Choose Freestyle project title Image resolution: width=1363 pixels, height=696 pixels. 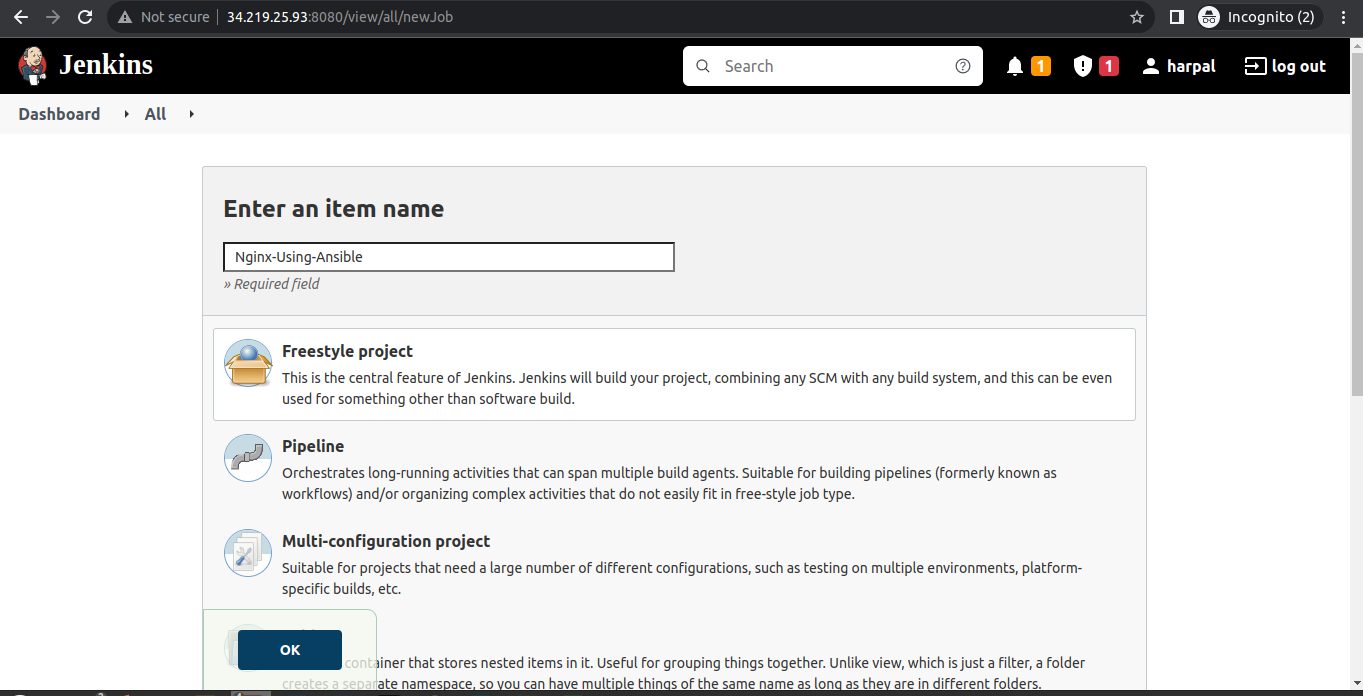click(x=347, y=351)
